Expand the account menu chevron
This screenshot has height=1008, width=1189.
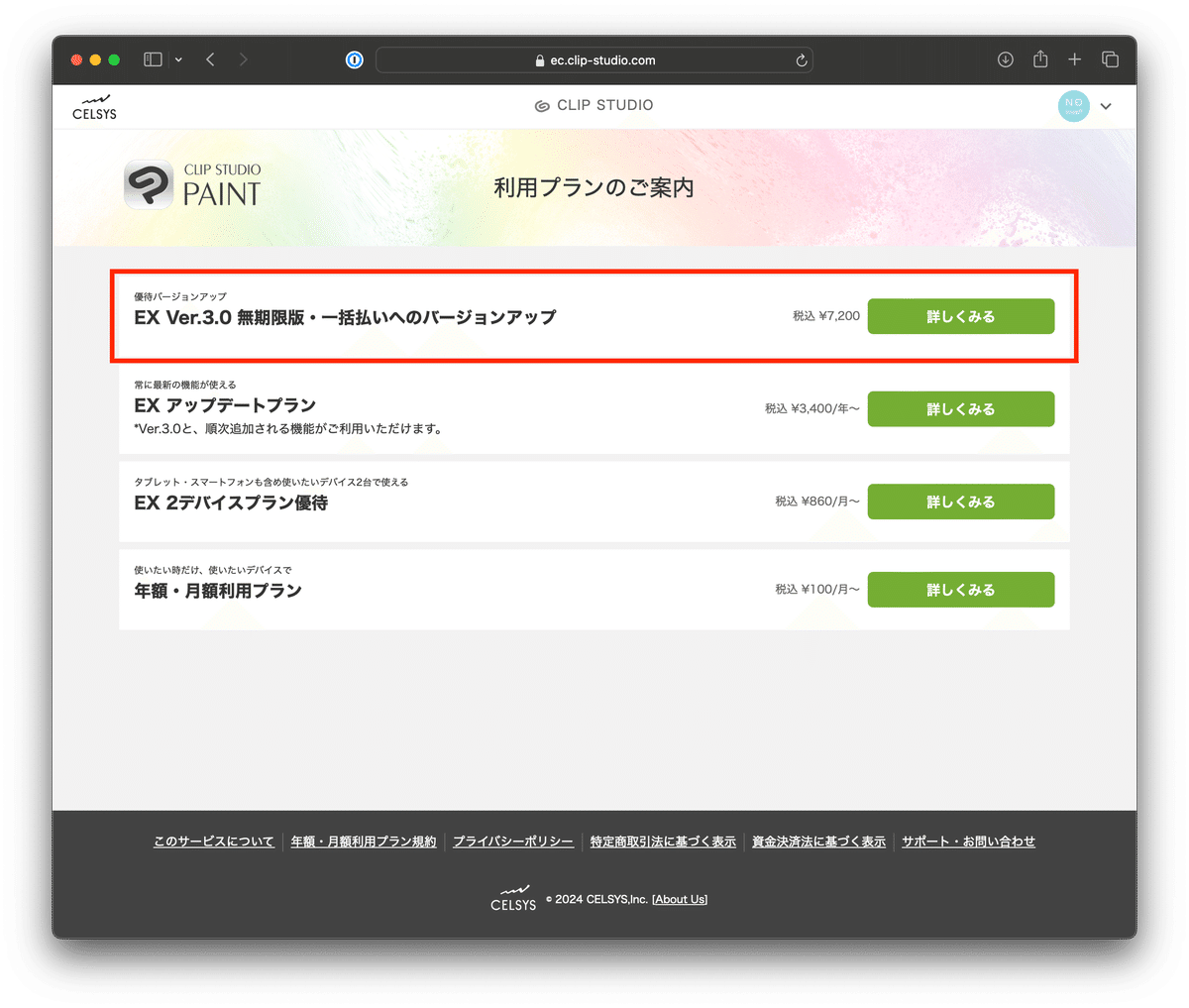1106,106
